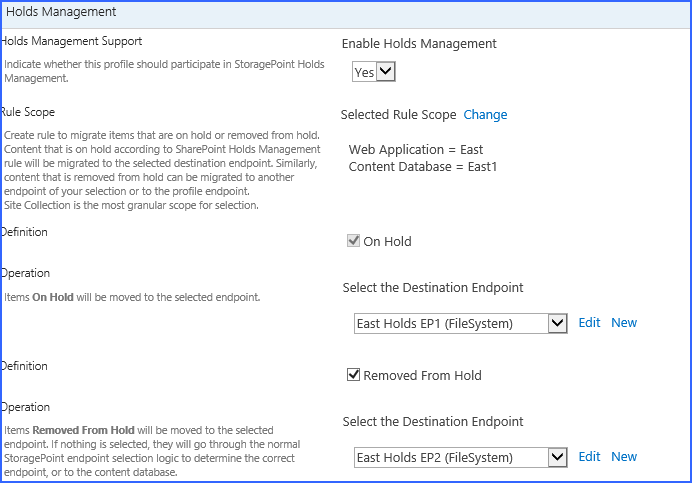Screen dimensions: 692x483
Task: Click the Selected Rule Scope label
Action: 398,115
